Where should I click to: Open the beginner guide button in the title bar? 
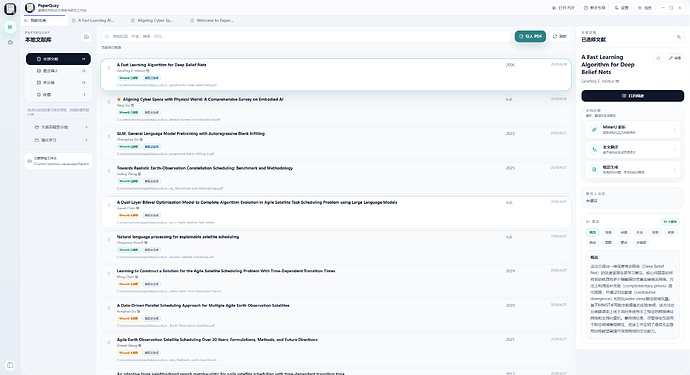point(595,8)
